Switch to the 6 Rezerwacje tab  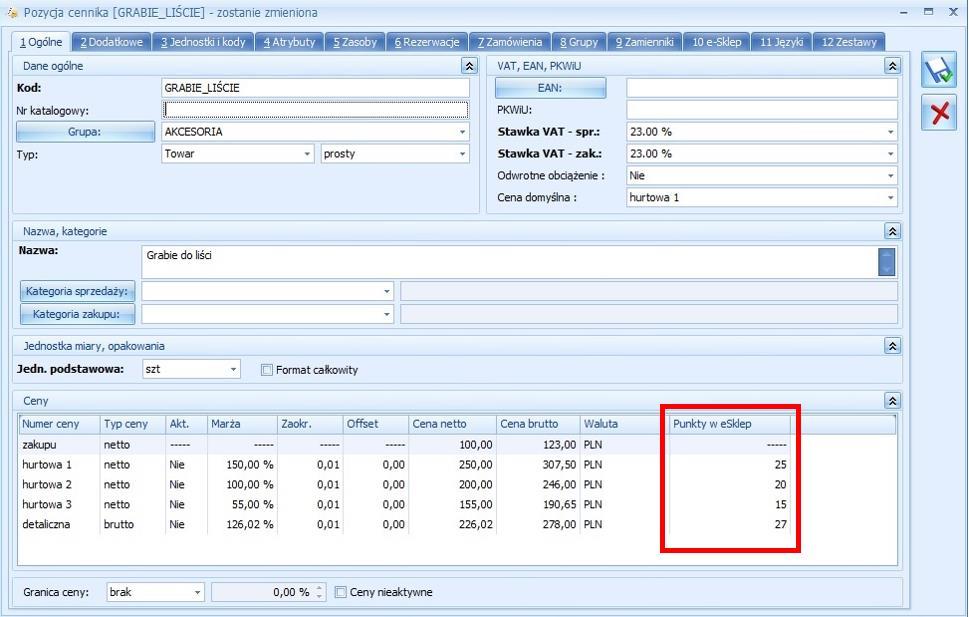427,42
